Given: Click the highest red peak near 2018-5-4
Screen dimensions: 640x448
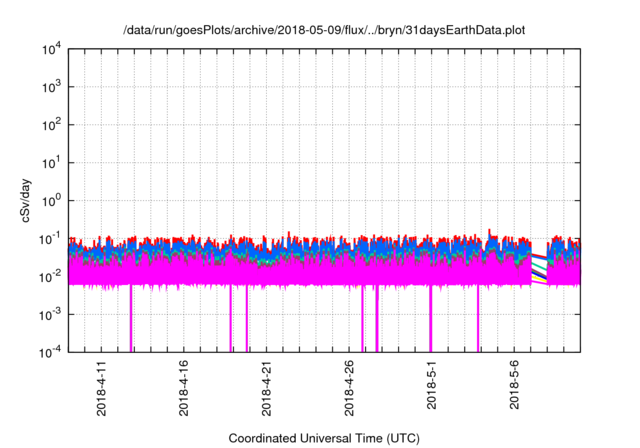Looking at the screenshot, I should 490,233.
